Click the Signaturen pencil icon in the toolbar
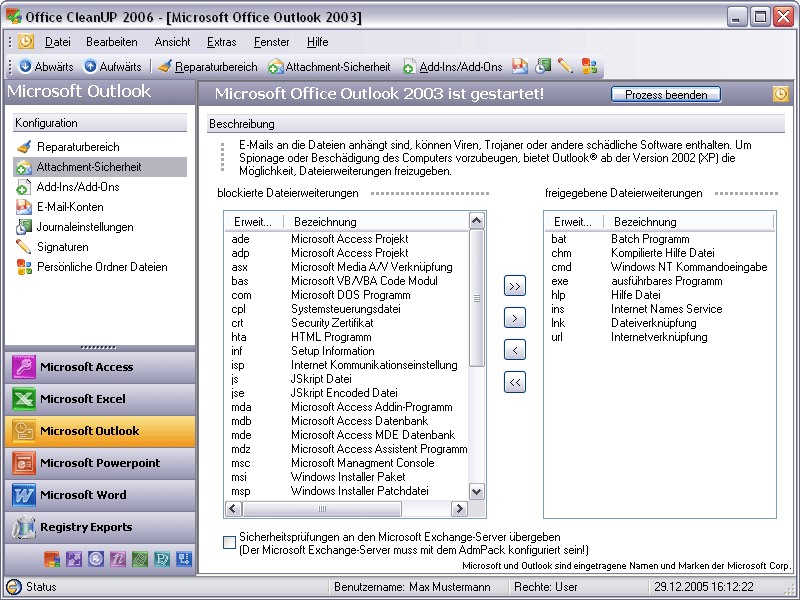Screen dimensions: 800x600 565,66
